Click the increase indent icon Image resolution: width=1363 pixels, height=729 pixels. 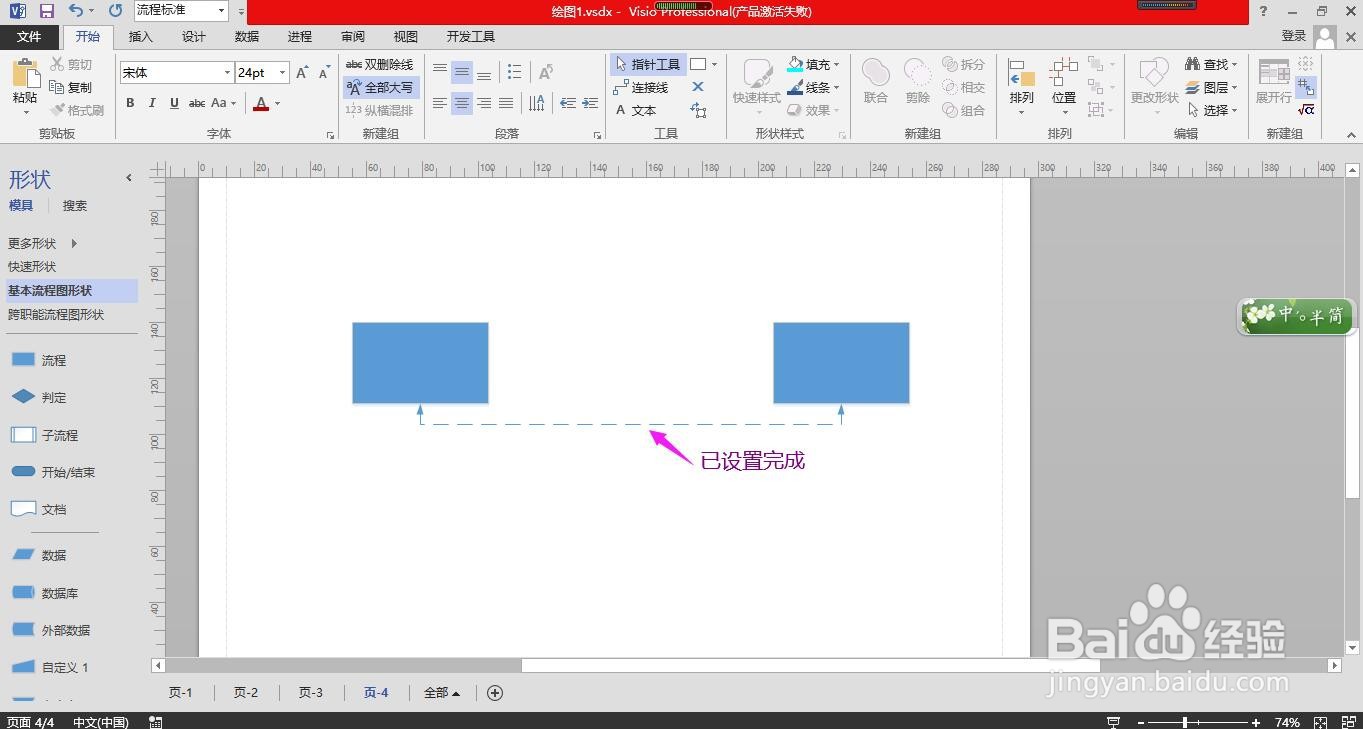pos(590,103)
